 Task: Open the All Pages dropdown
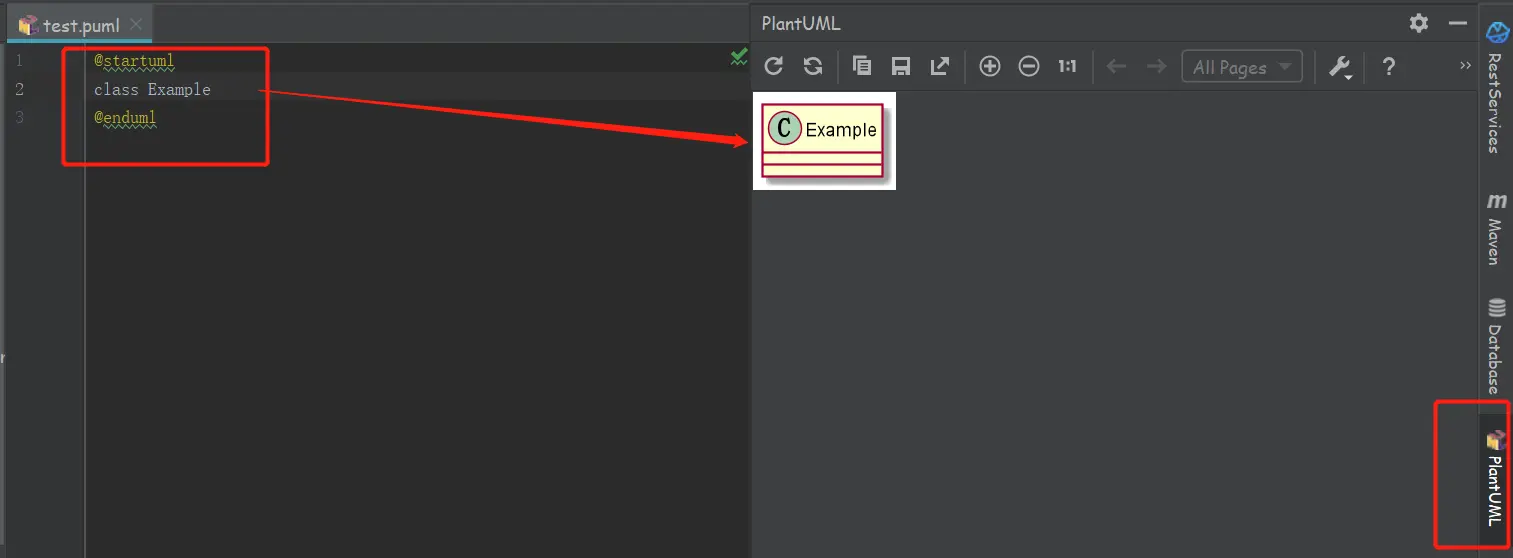[x=1242, y=67]
